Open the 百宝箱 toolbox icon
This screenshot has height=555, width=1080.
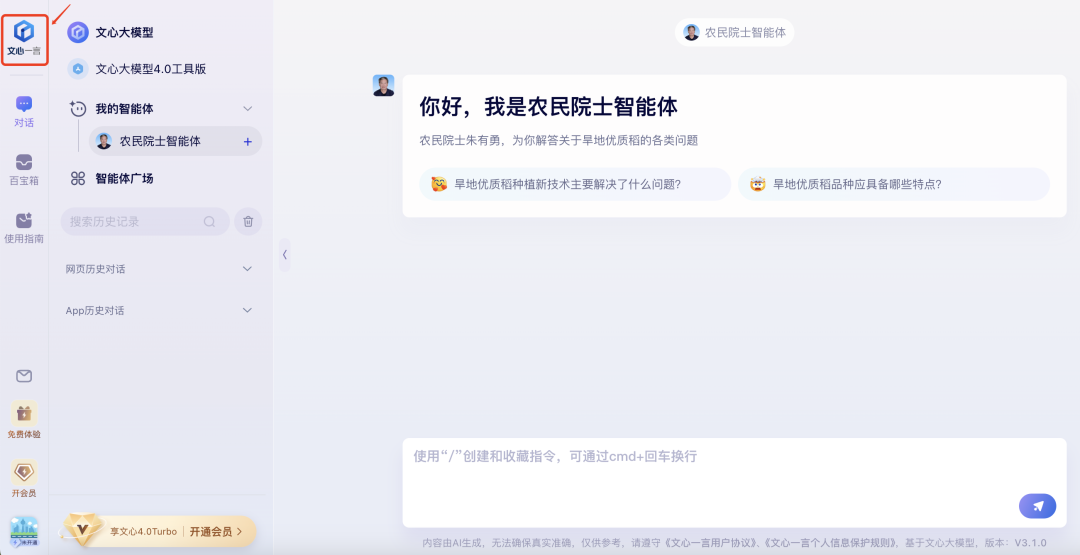coord(24,162)
